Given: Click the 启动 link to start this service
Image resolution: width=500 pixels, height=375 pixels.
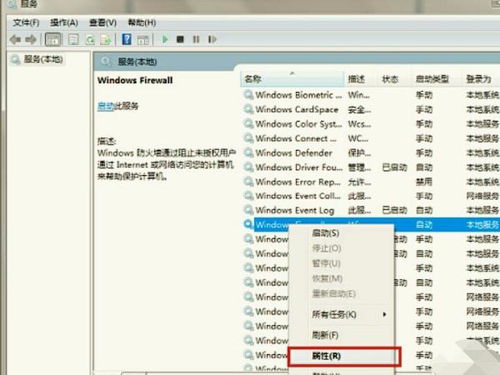Looking at the screenshot, I should [x=106, y=106].
